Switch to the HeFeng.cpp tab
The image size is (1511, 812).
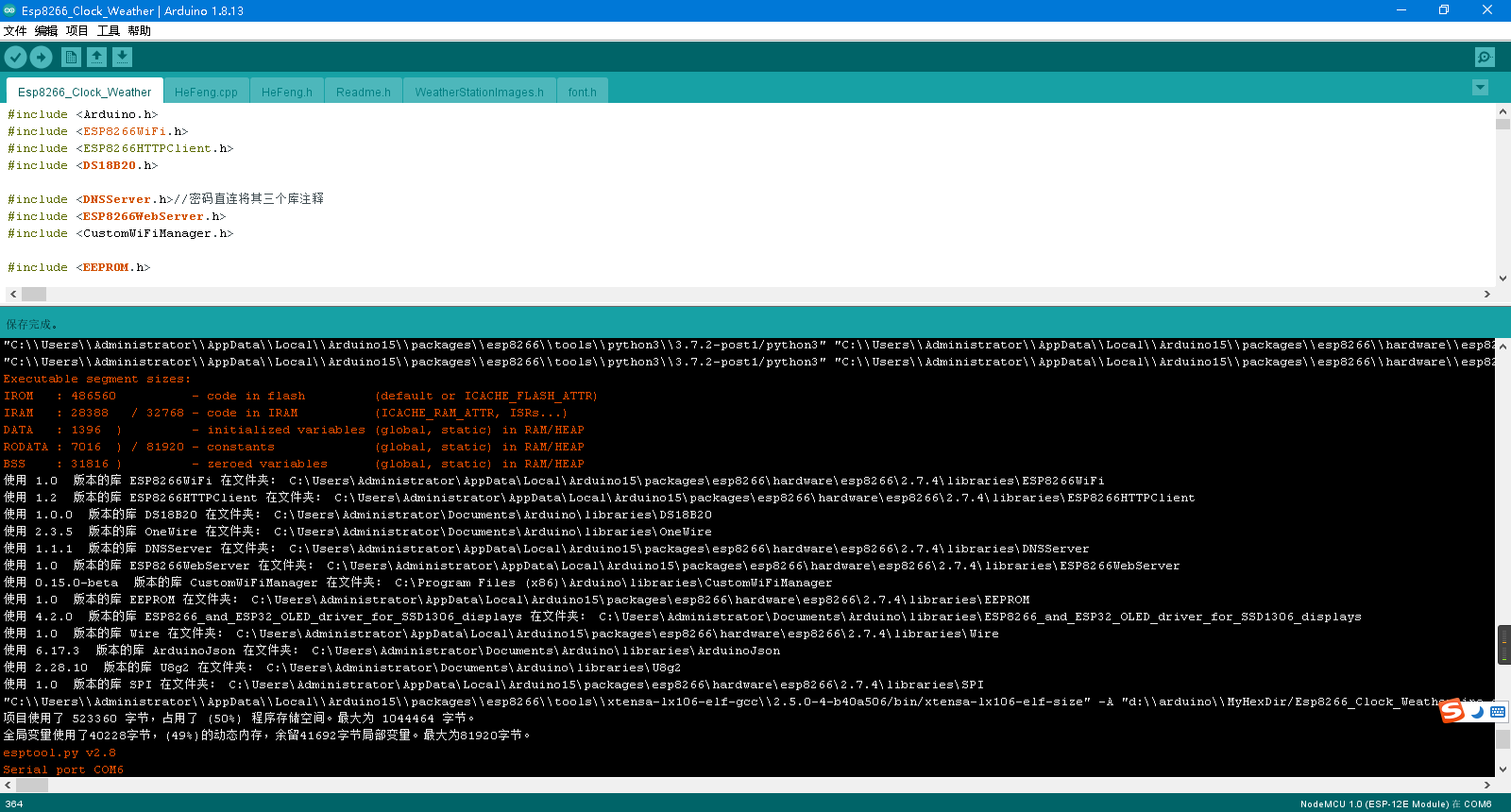point(206,92)
